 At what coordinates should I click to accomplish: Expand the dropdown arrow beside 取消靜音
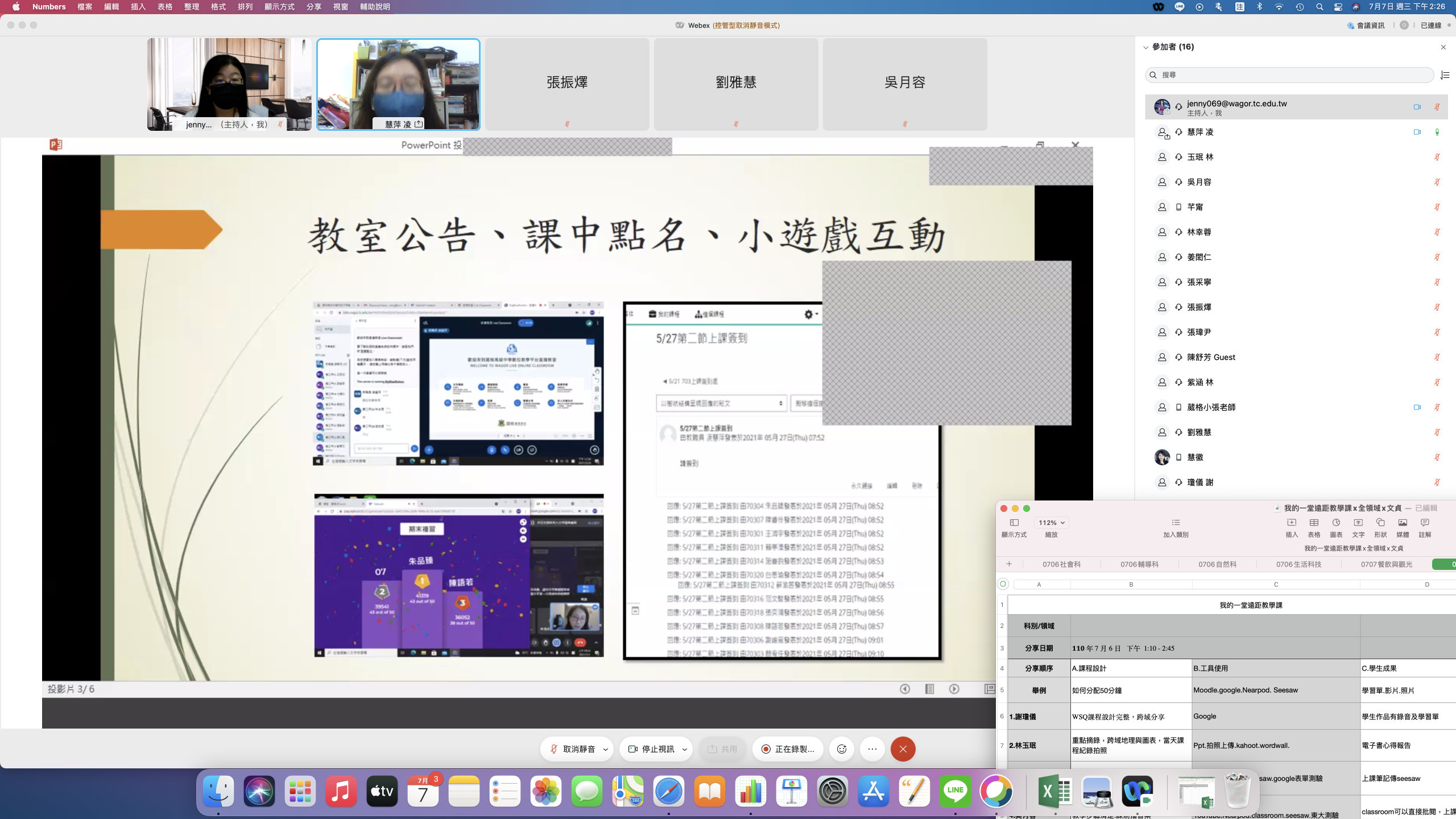pyautogui.click(x=606, y=750)
